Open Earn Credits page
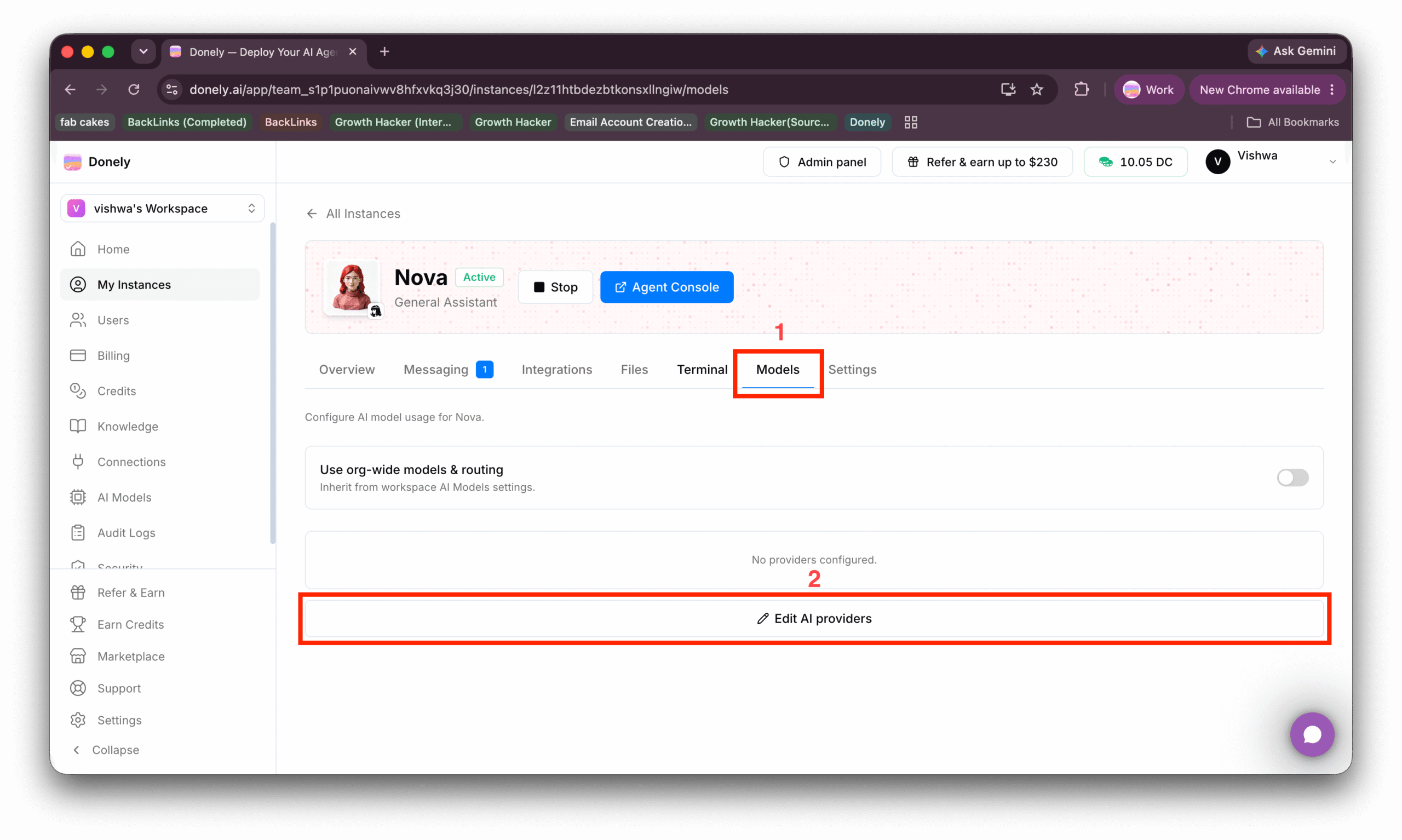 point(159,624)
